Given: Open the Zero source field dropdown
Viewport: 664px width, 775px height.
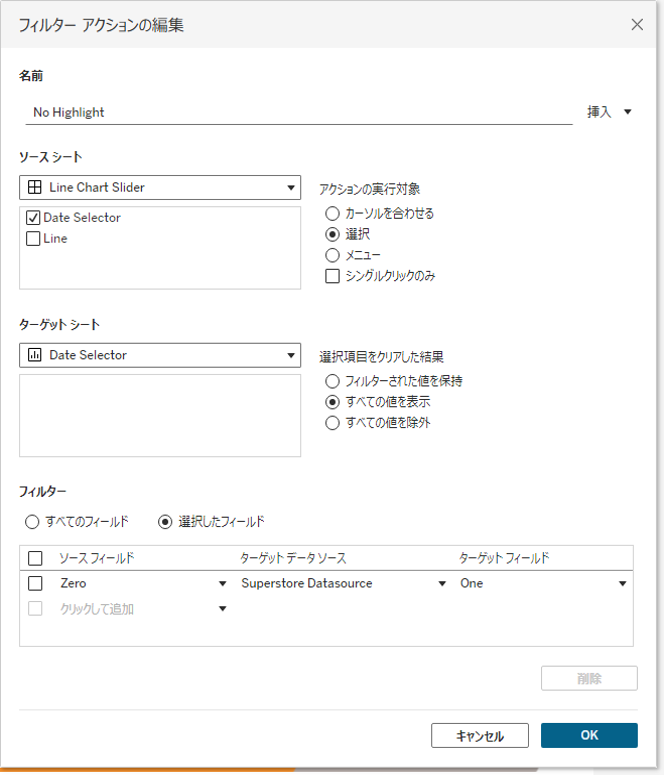Looking at the screenshot, I should (x=222, y=584).
